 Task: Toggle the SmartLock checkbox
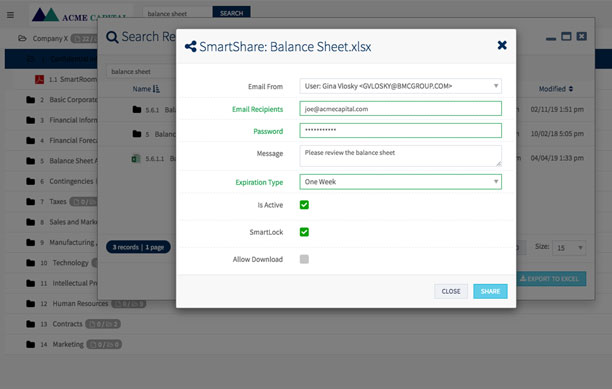pyautogui.click(x=304, y=232)
